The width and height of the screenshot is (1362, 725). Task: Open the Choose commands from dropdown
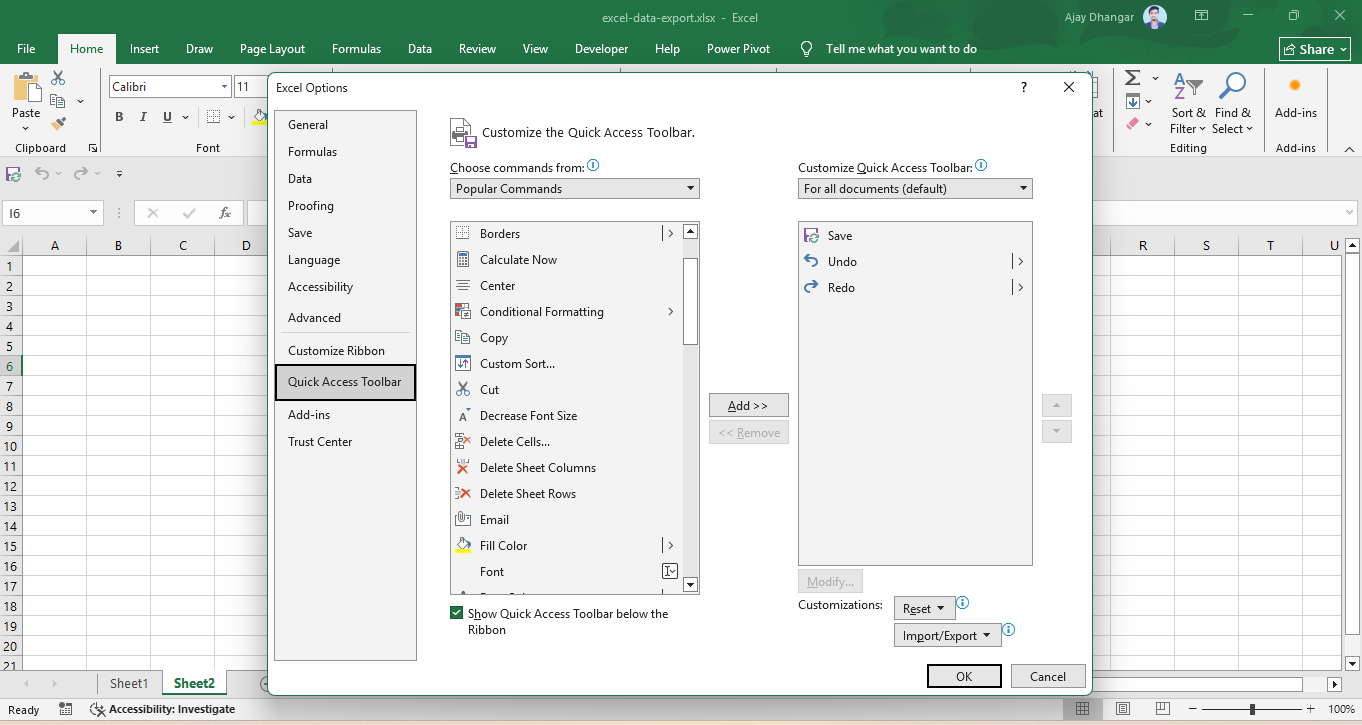tap(575, 188)
